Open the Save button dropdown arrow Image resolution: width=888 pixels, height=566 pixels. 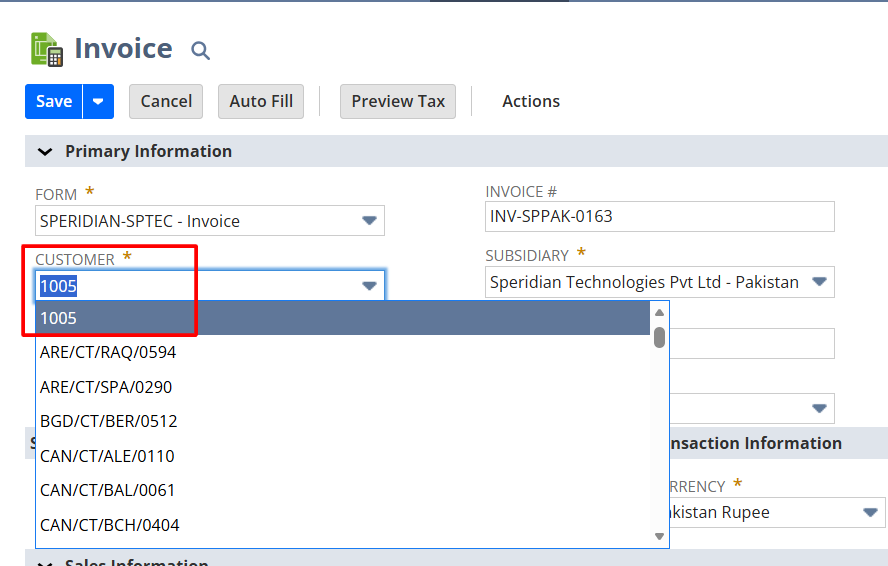[x=99, y=101]
